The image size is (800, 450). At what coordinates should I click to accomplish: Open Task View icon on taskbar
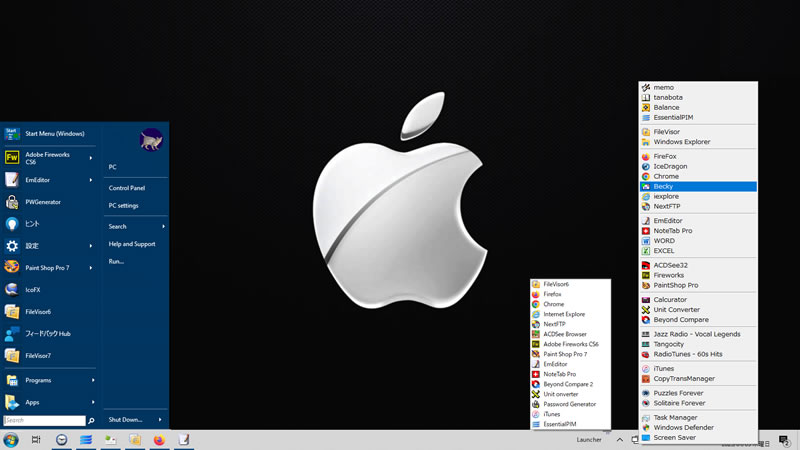(x=36, y=439)
